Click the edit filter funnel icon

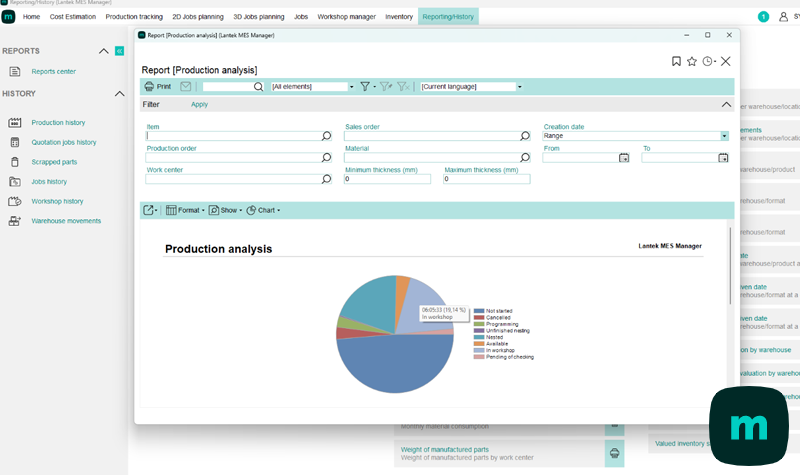click(386, 86)
